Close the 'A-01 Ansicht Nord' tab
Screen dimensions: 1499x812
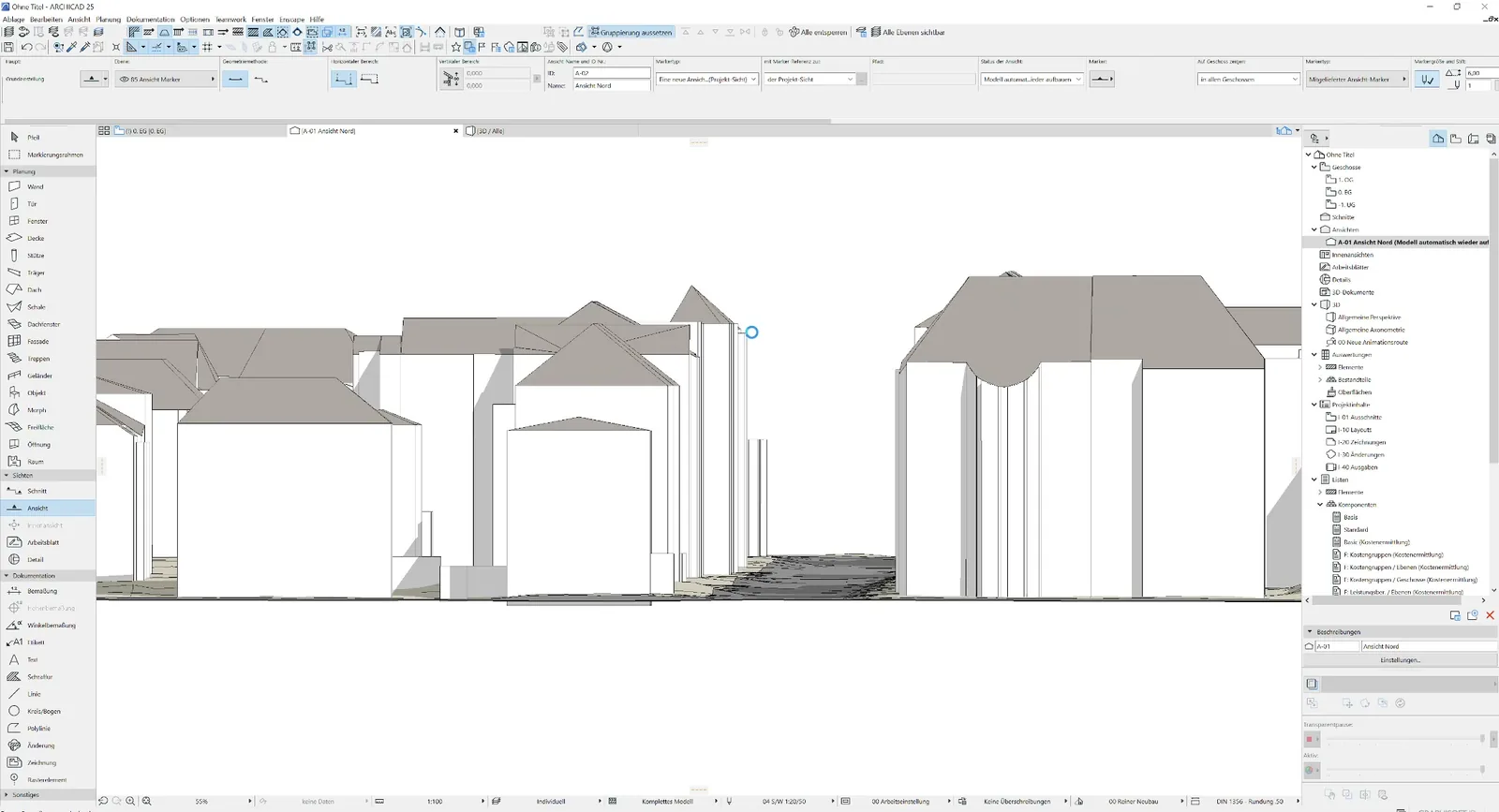click(x=456, y=130)
